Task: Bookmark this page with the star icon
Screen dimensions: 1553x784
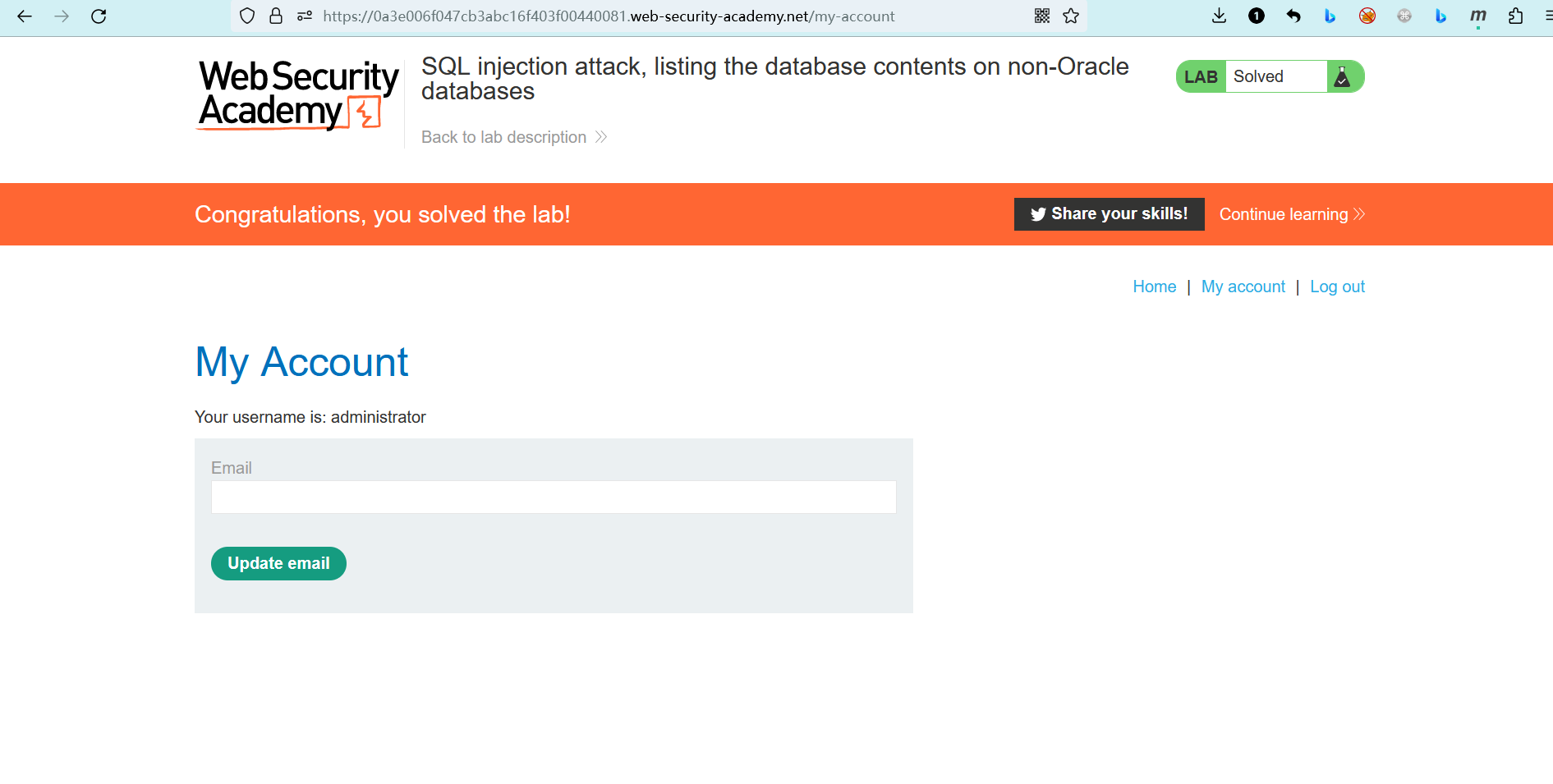Action: pyautogui.click(x=1071, y=16)
